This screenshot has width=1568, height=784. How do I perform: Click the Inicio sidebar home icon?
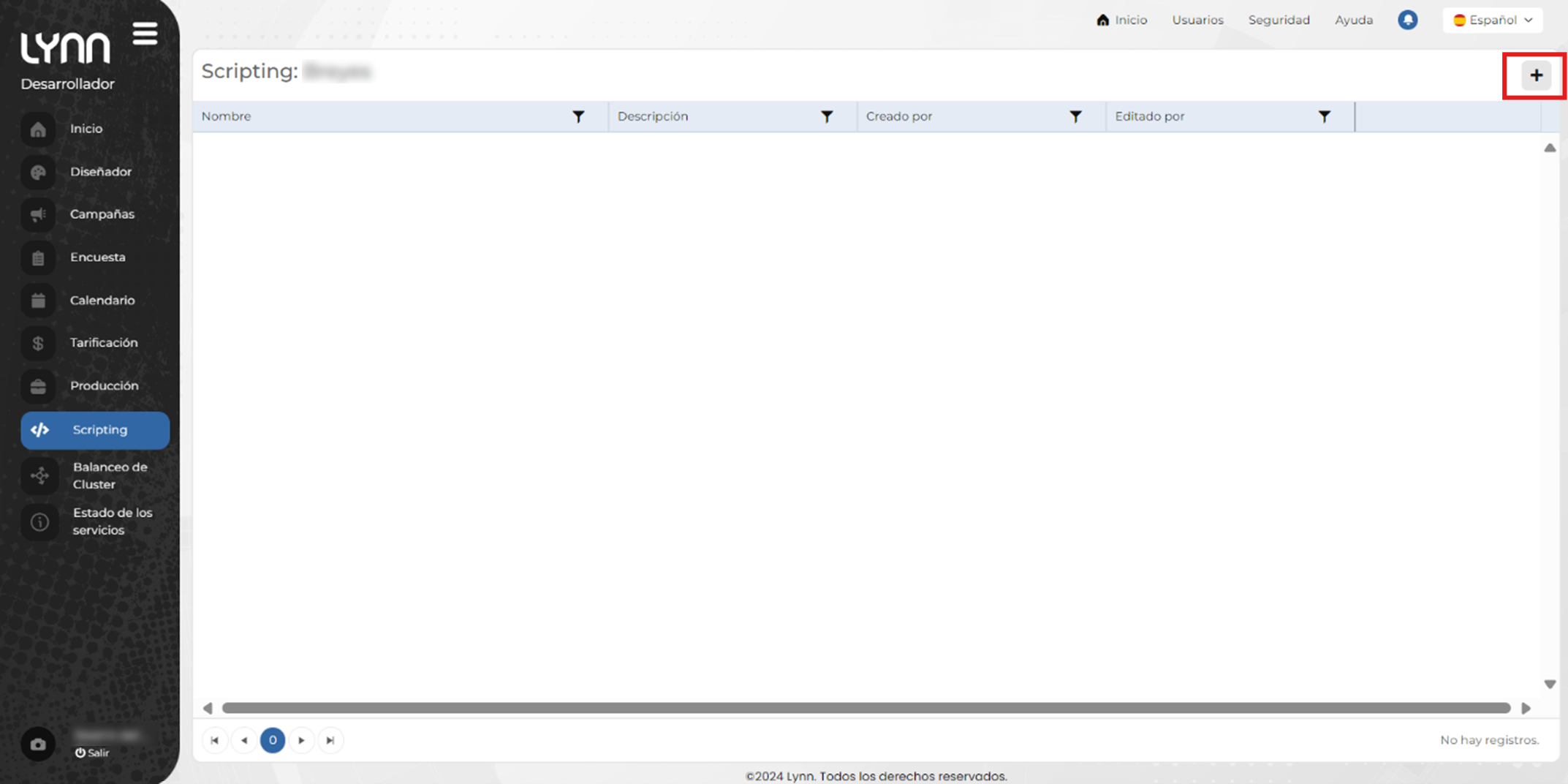coord(38,129)
